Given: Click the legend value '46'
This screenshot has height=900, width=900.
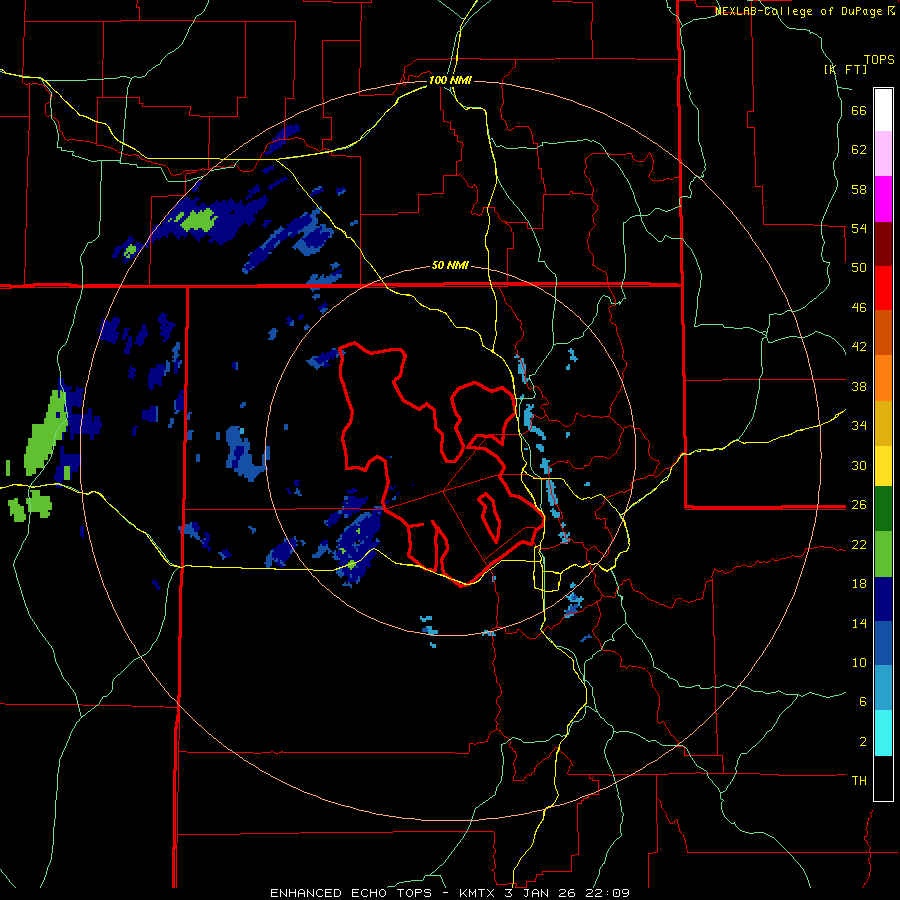Looking at the screenshot, I should coord(859,308).
